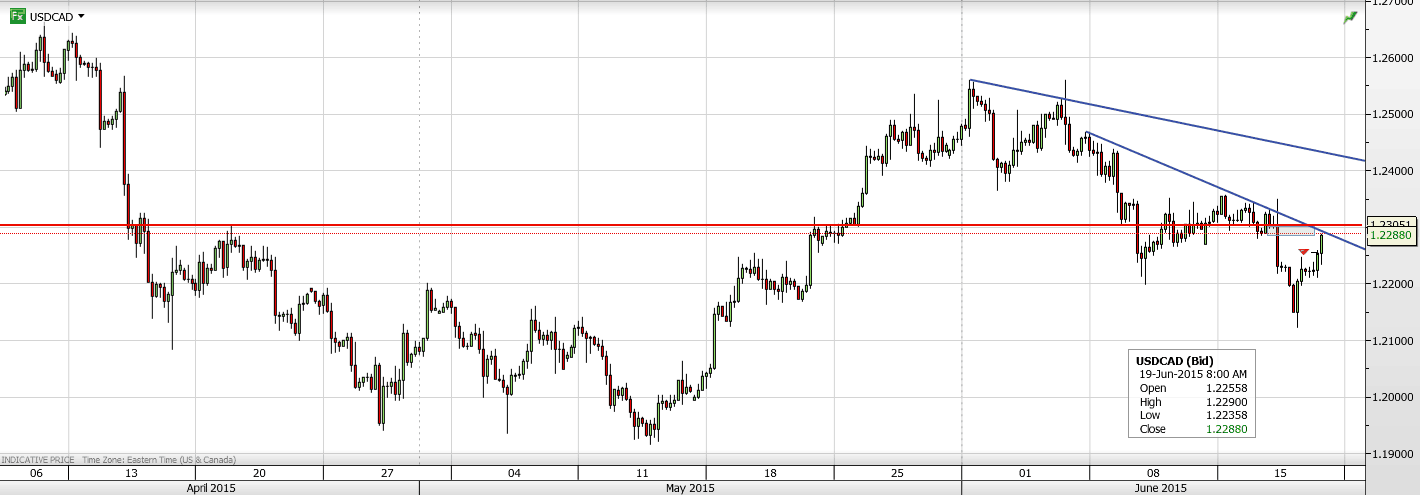Image resolution: width=1420 pixels, height=495 pixels.
Task: Click the 1.25000 price axis label
Action: click(1393, 115)
